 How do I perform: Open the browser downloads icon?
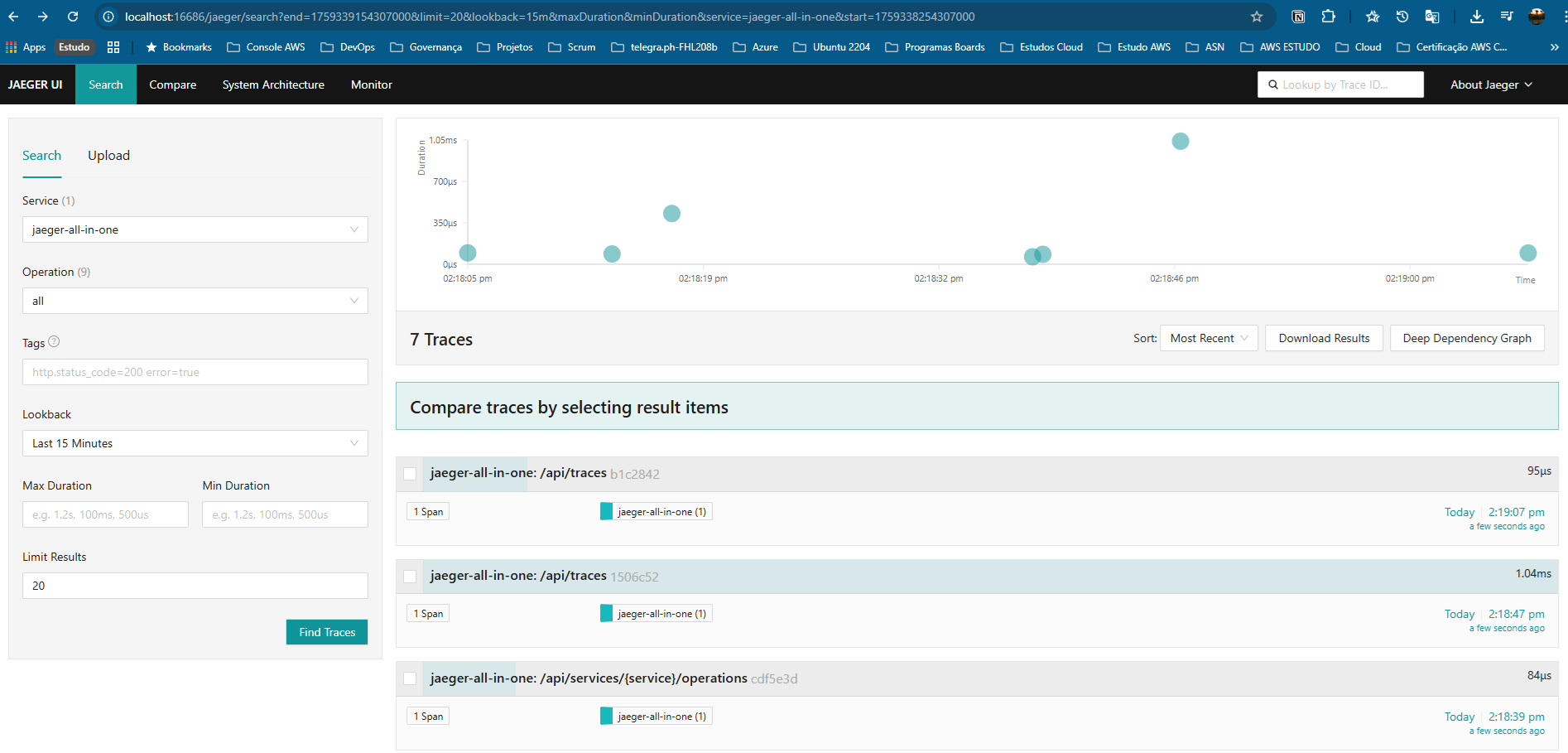[1476, 17]
